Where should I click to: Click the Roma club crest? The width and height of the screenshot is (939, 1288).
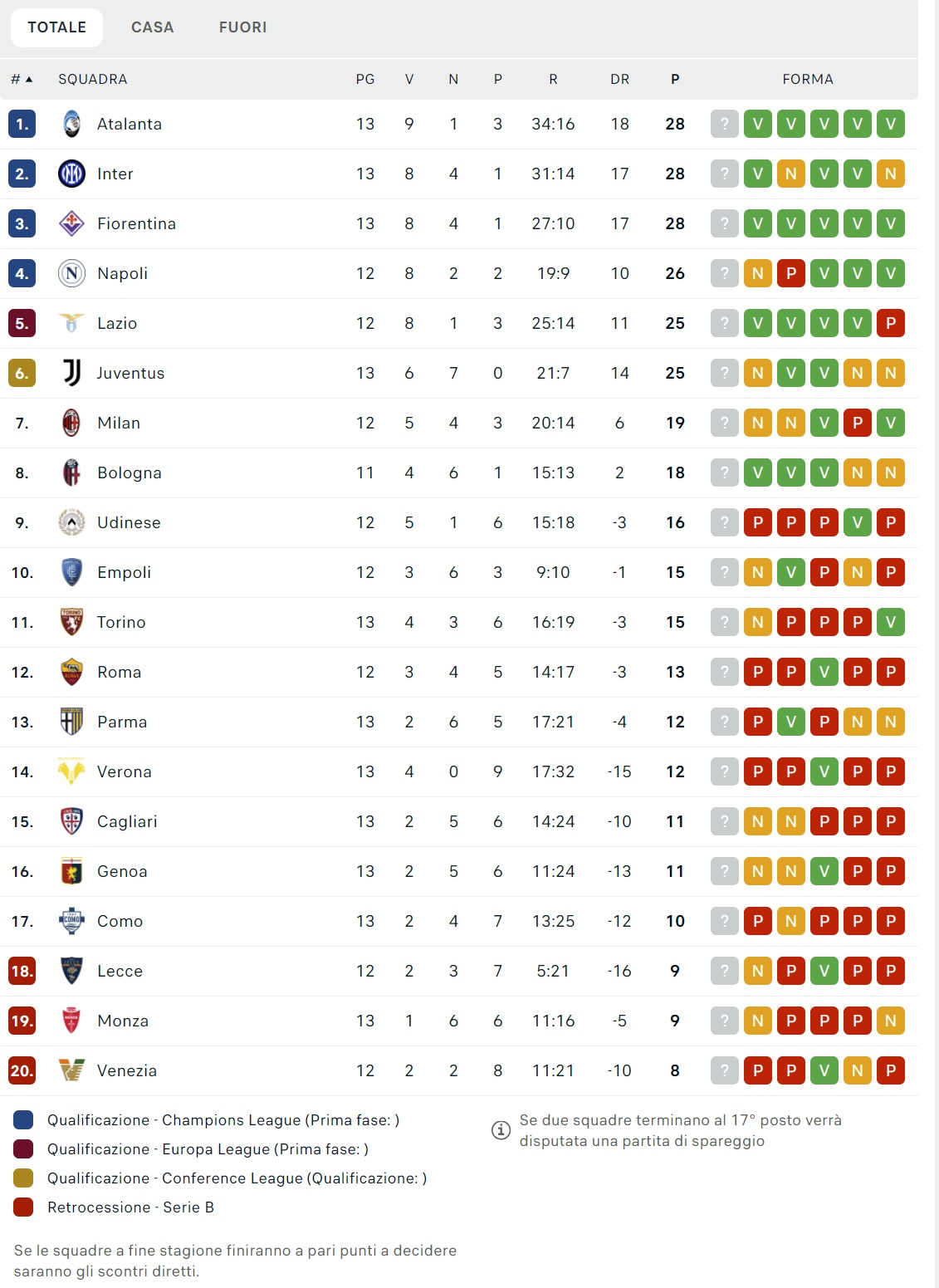click(x=71, y=672)
